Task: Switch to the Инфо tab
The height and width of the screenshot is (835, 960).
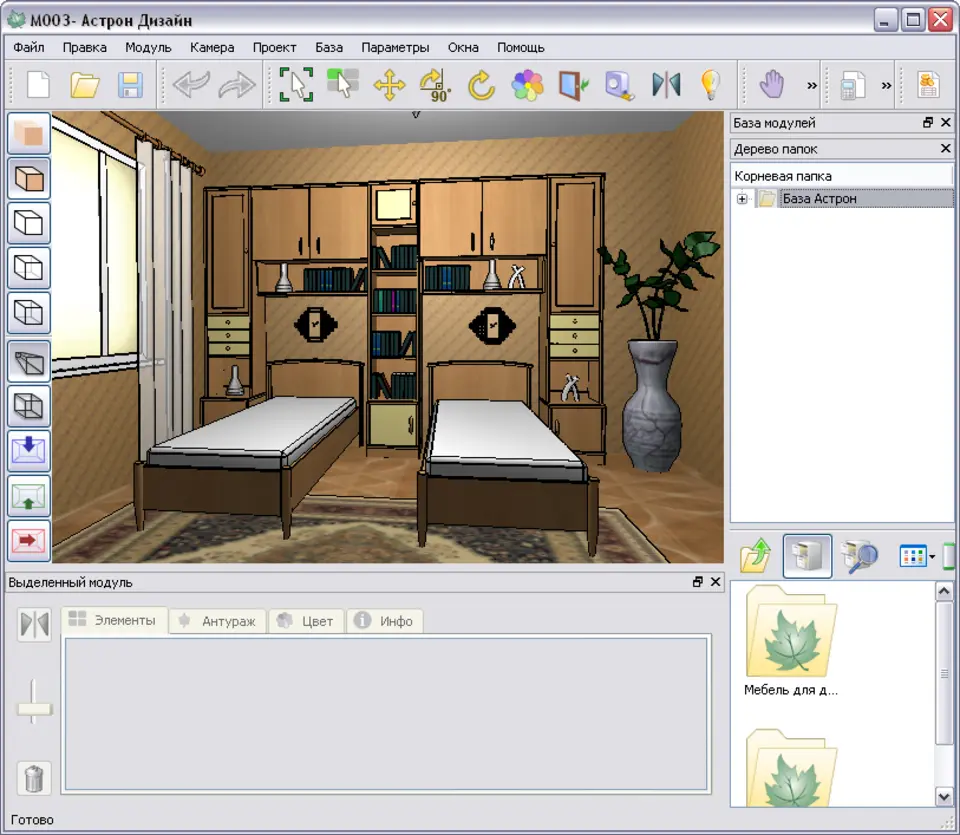Action: click(x=384, y=621)
